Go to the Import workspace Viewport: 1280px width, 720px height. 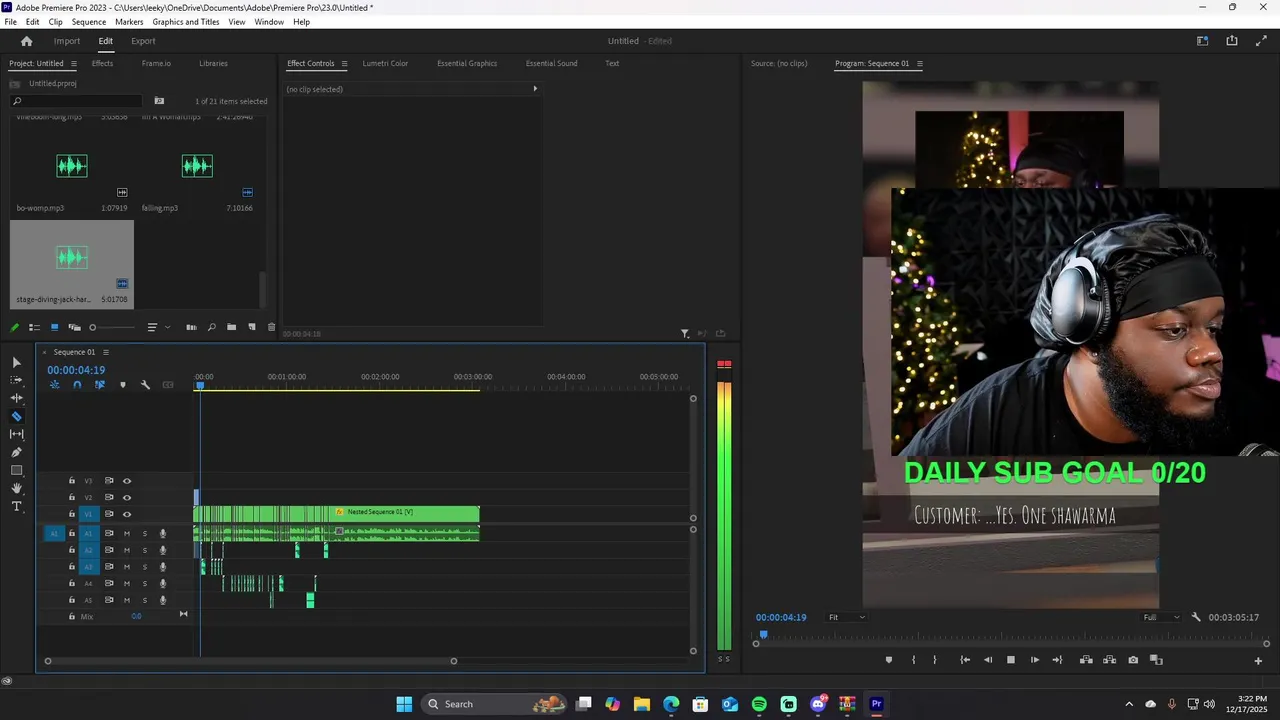coord(67,41)
